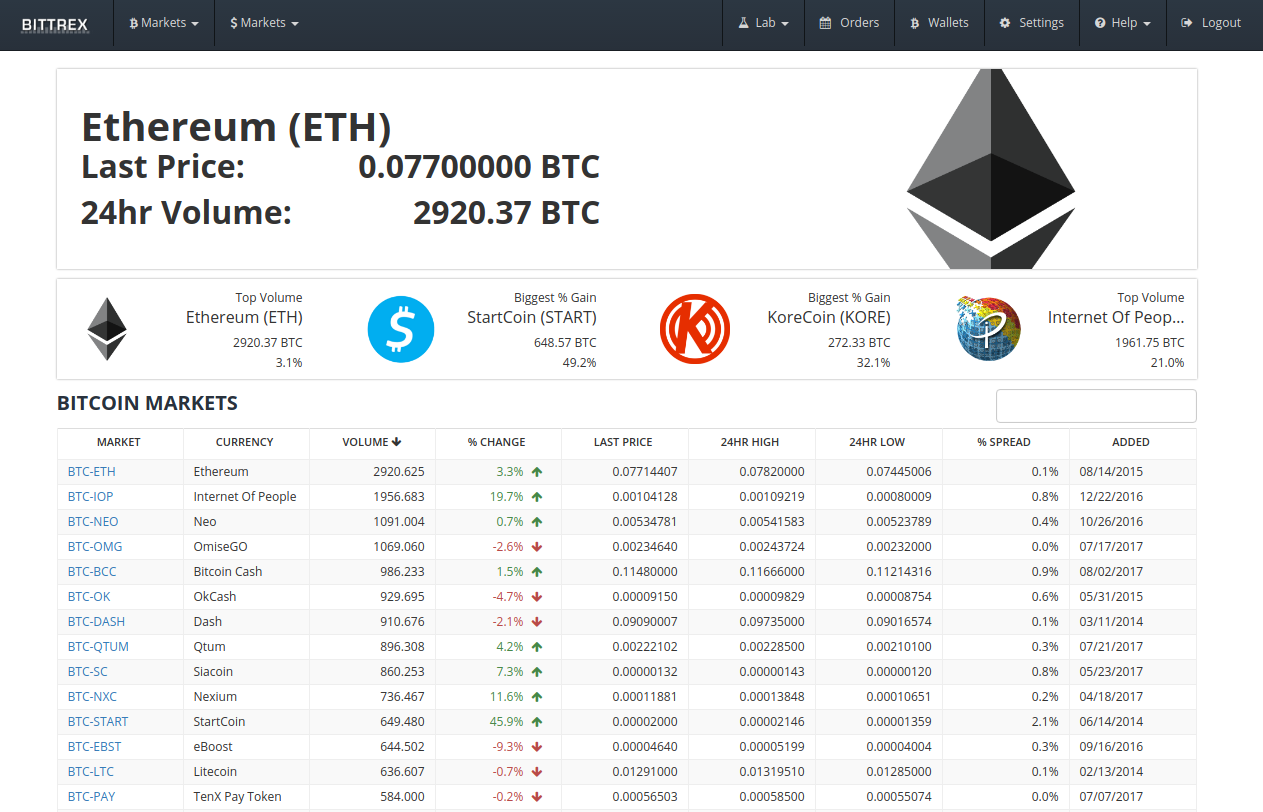Open the Bitcoin Markets dropdown menu

pyautogui.click(x=164, y=23)
